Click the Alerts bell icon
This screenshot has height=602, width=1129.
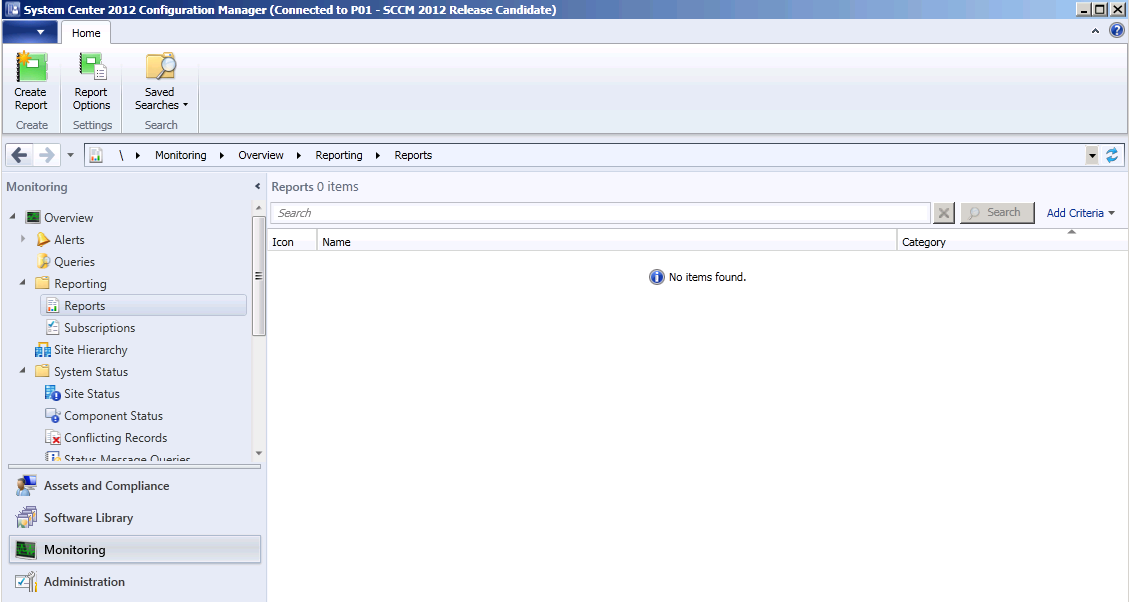tap(43, 240)
